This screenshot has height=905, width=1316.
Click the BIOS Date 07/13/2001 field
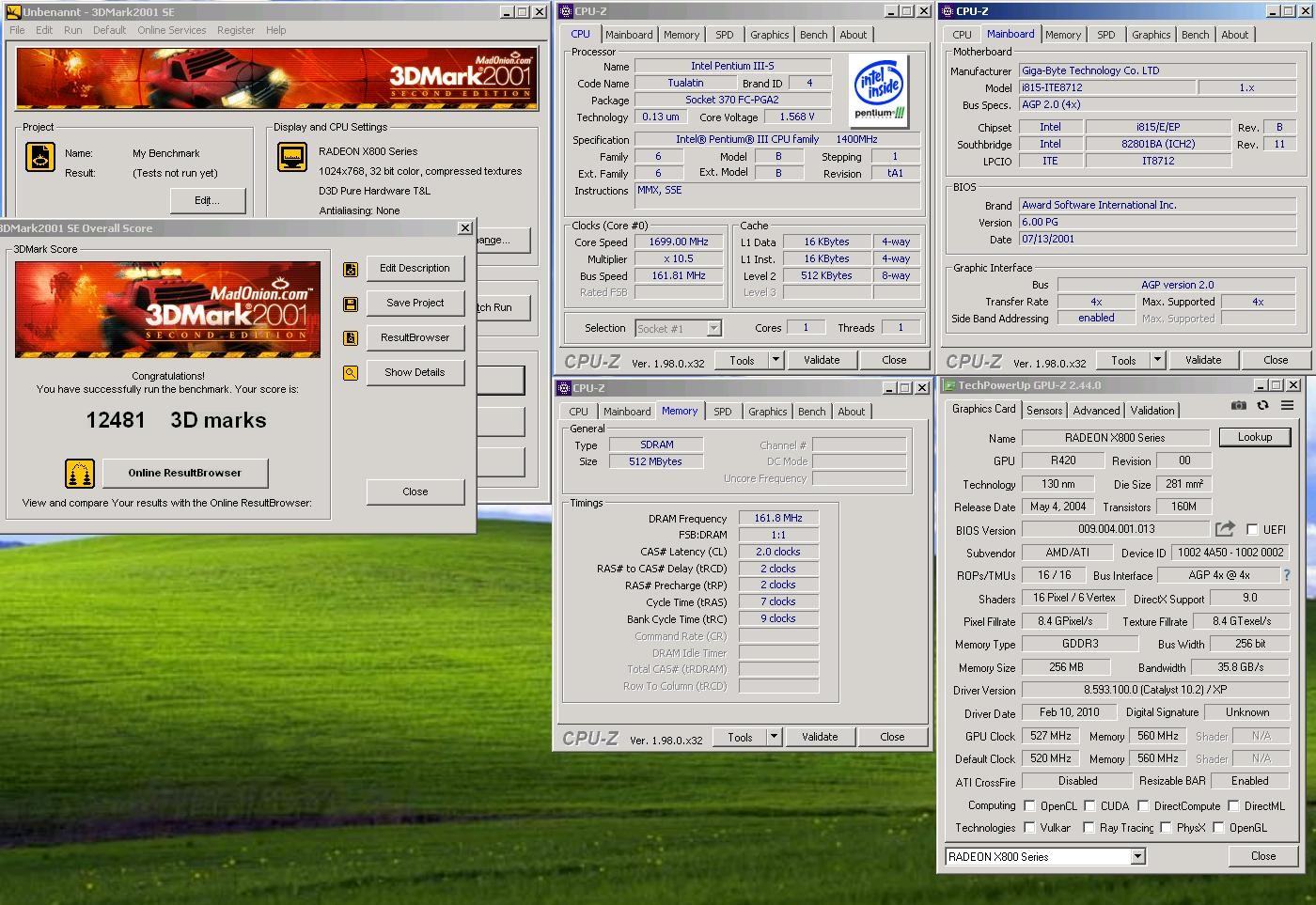pos(1158,239)
